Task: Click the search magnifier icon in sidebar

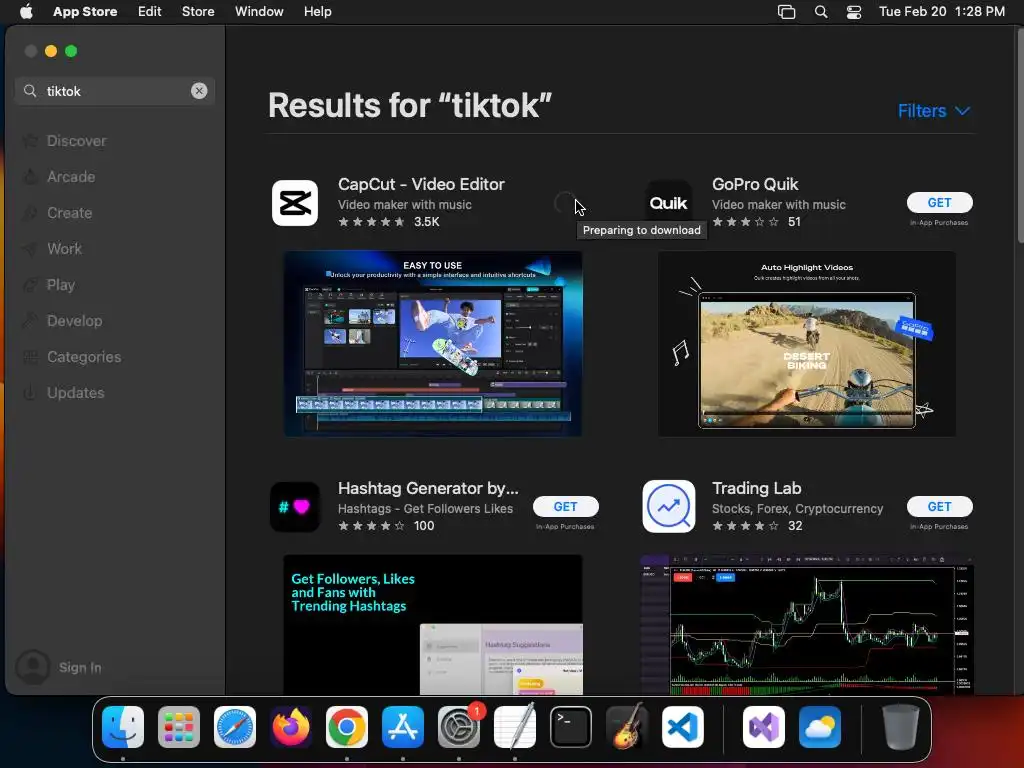Action: pos(30,91)
